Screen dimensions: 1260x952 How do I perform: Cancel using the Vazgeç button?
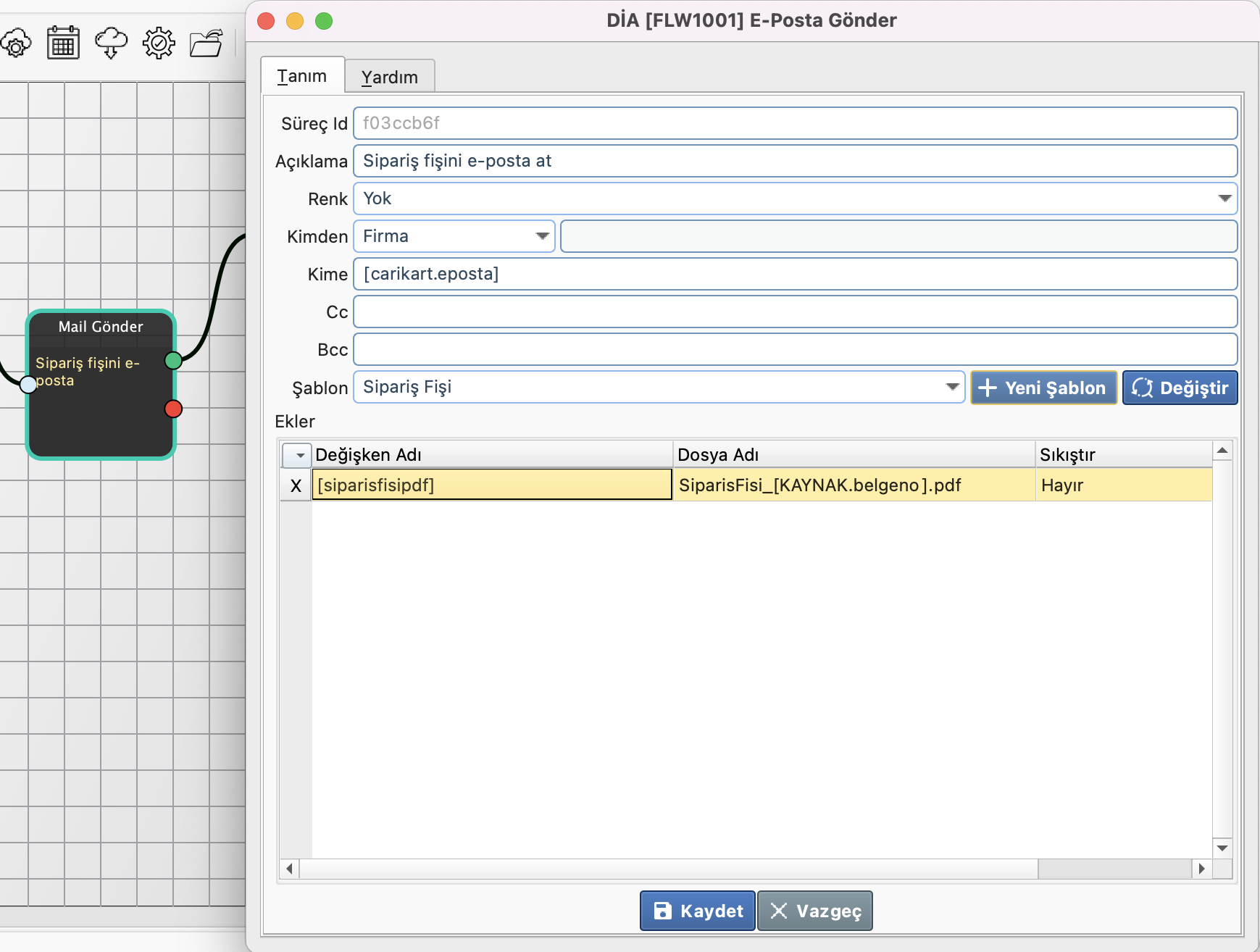[x=814, y=911]
